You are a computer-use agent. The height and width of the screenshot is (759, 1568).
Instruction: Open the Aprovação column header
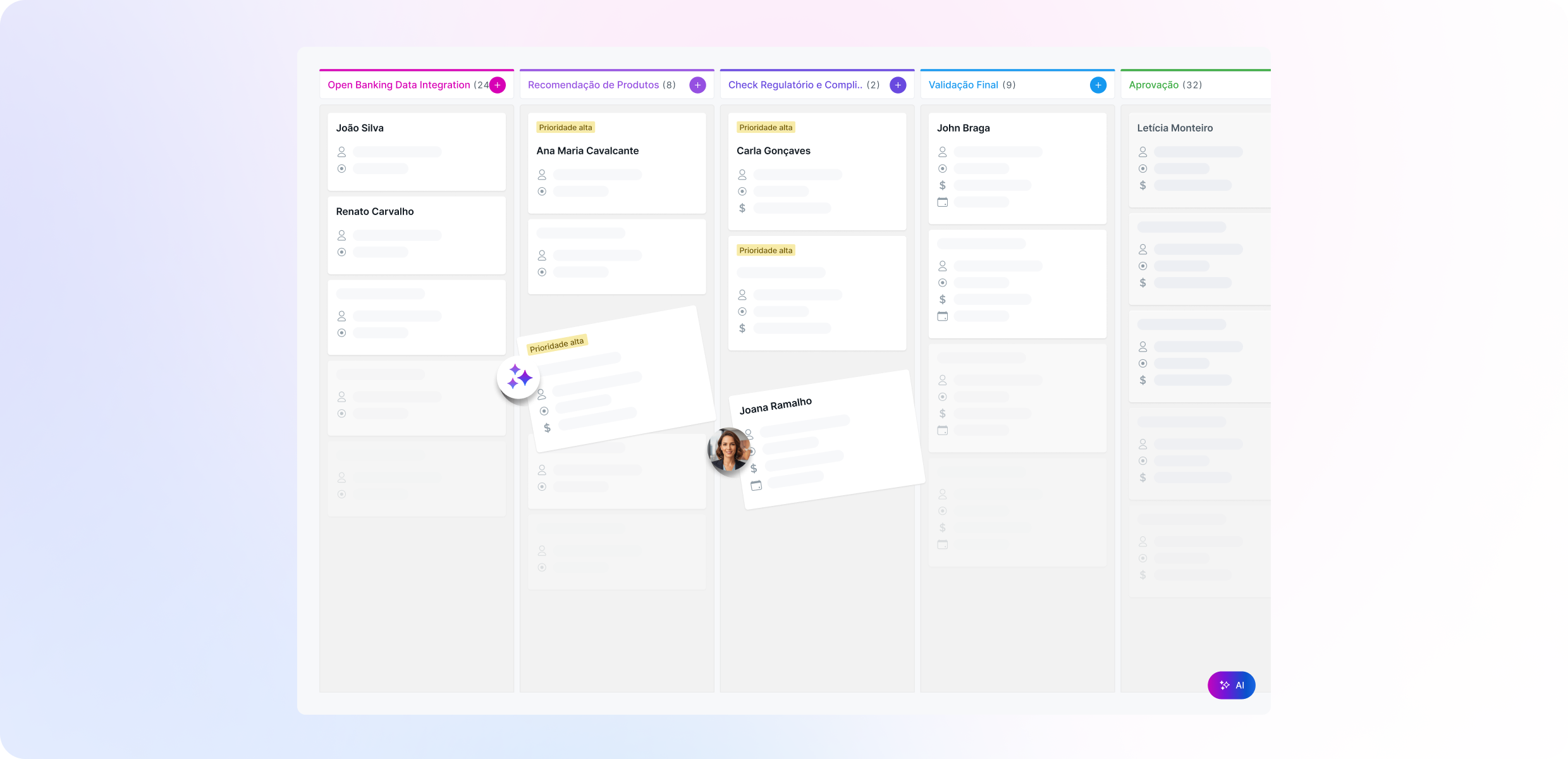coord(1153,85)
